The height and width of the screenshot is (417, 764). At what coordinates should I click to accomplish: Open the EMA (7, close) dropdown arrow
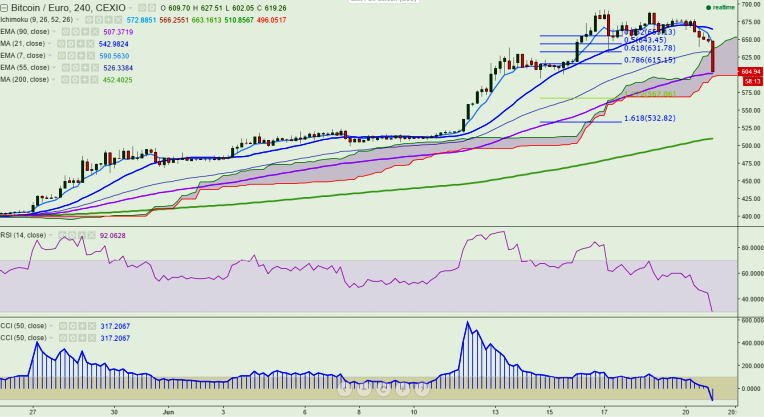[50, 56]
